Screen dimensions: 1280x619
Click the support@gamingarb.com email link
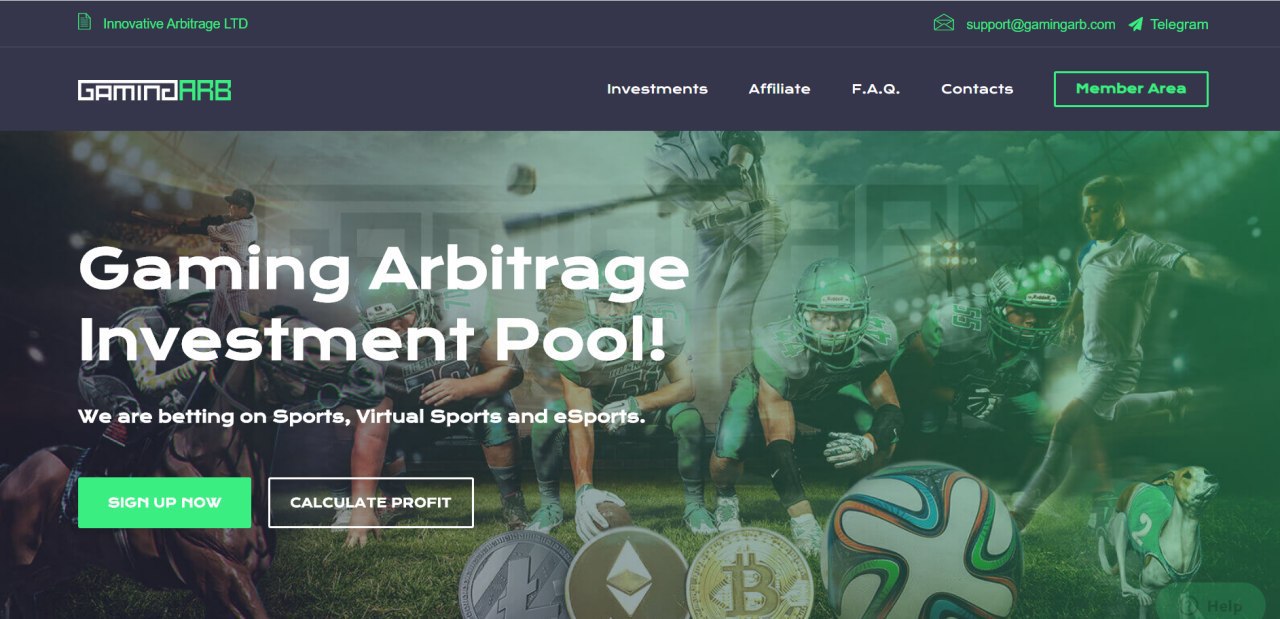pyautogui.click(x=1040, y=24)
